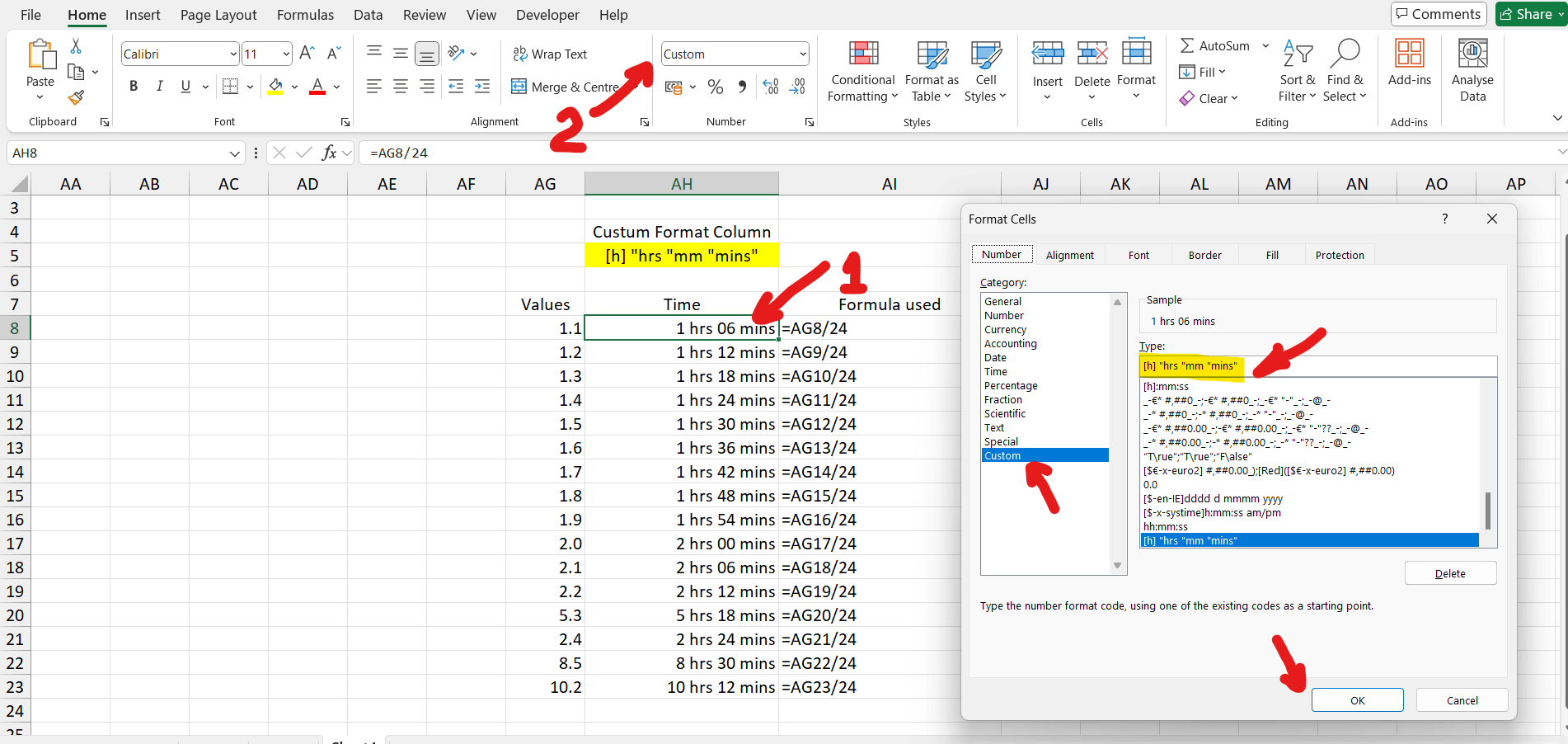Click the Format Painter icon
The height and width of the screenshot is (744, 1568).
pyautogui.click(x=75, y=97)
